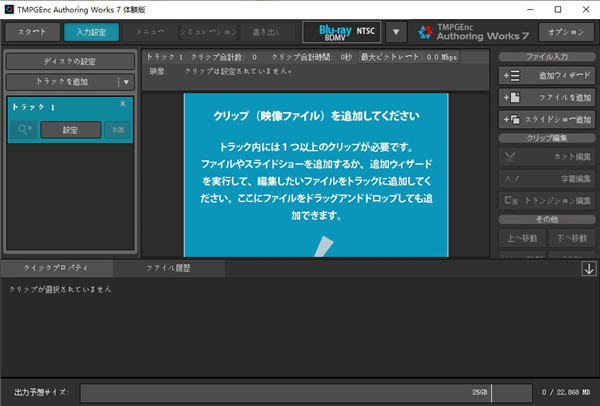Click the track preview magnifier icon
The image size is (600, 406).
(24, 129)
